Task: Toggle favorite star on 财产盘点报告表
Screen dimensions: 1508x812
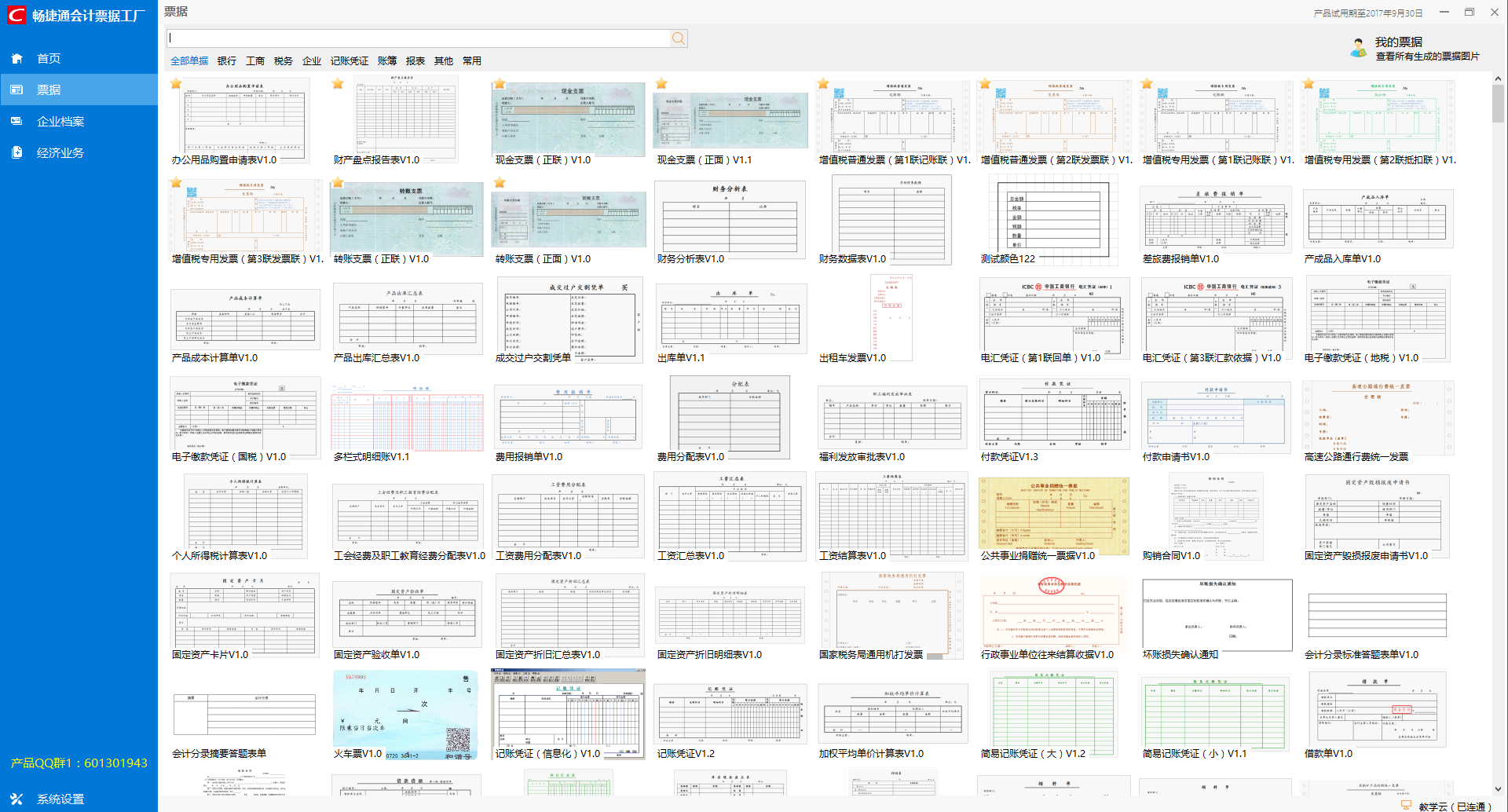Action: (338, 83)
